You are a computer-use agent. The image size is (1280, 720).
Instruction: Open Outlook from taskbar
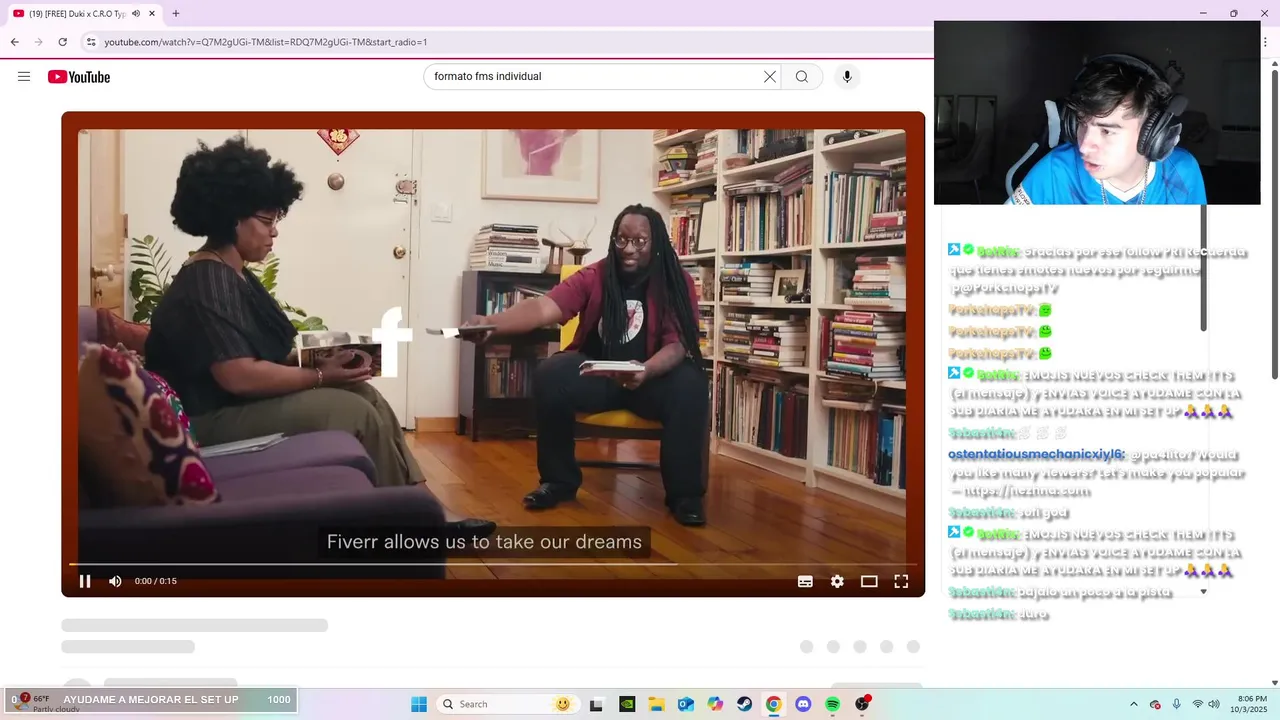(686, 704)
